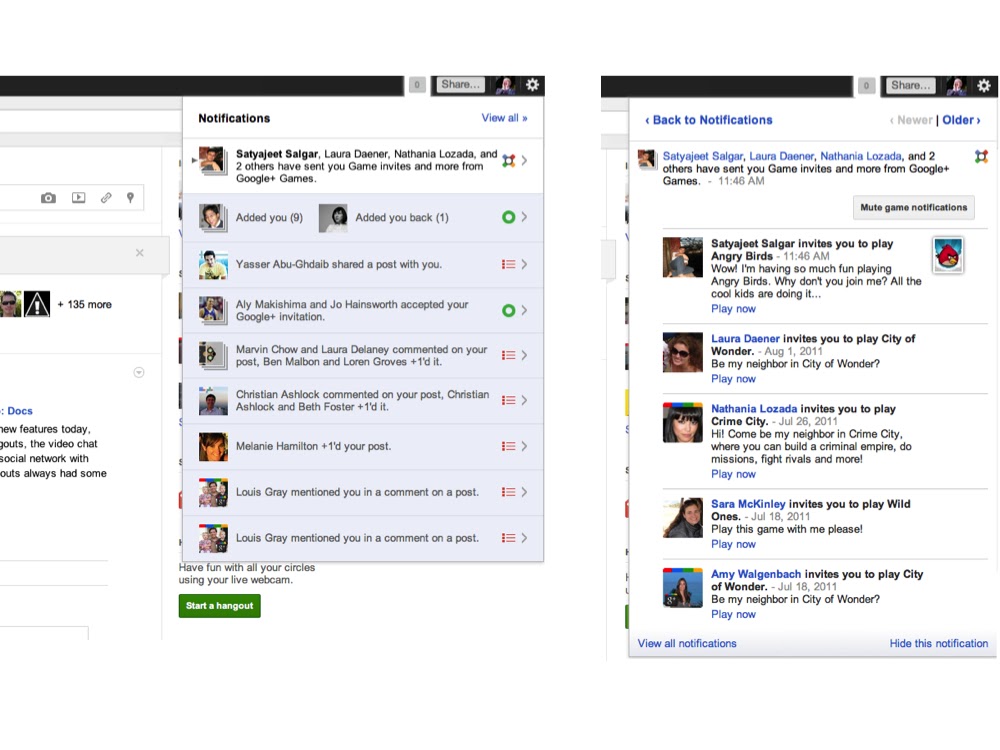Click Amy Walgenbach's photo thumbnail
Viewport: 1000px width, 750px height.
tap(682, 587)
